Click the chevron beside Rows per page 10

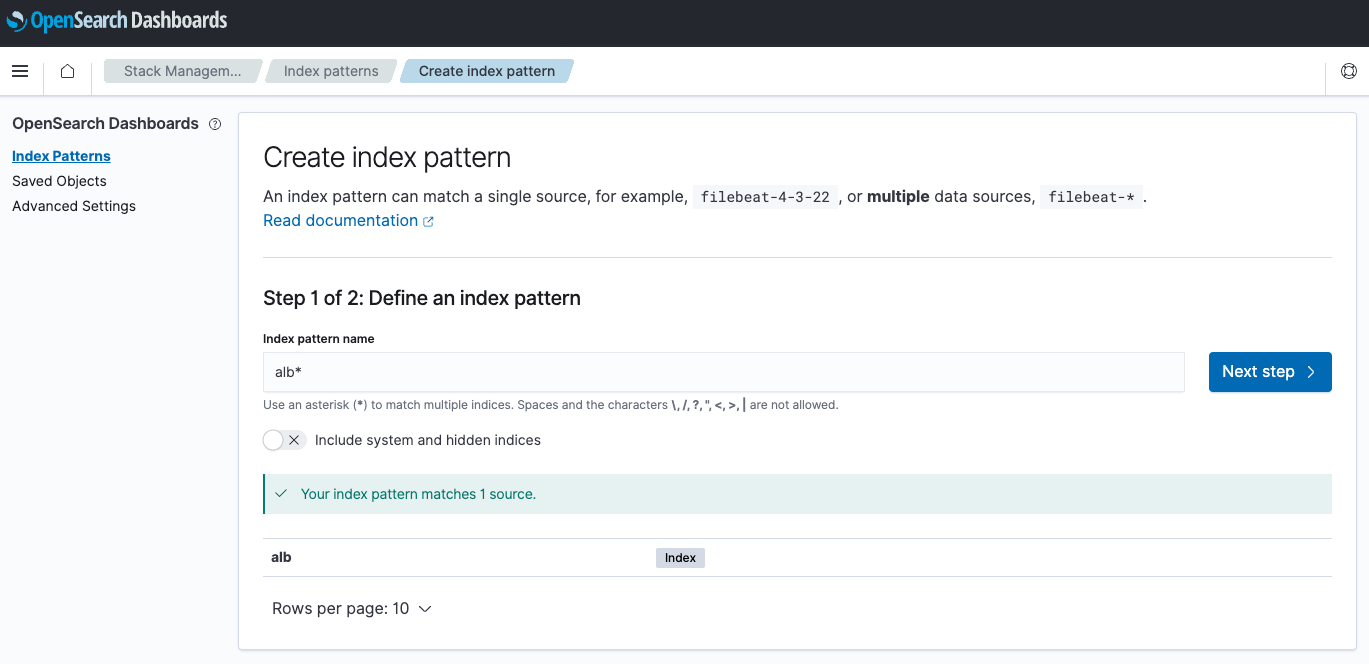pyautogui.click(x=423, y=608)
